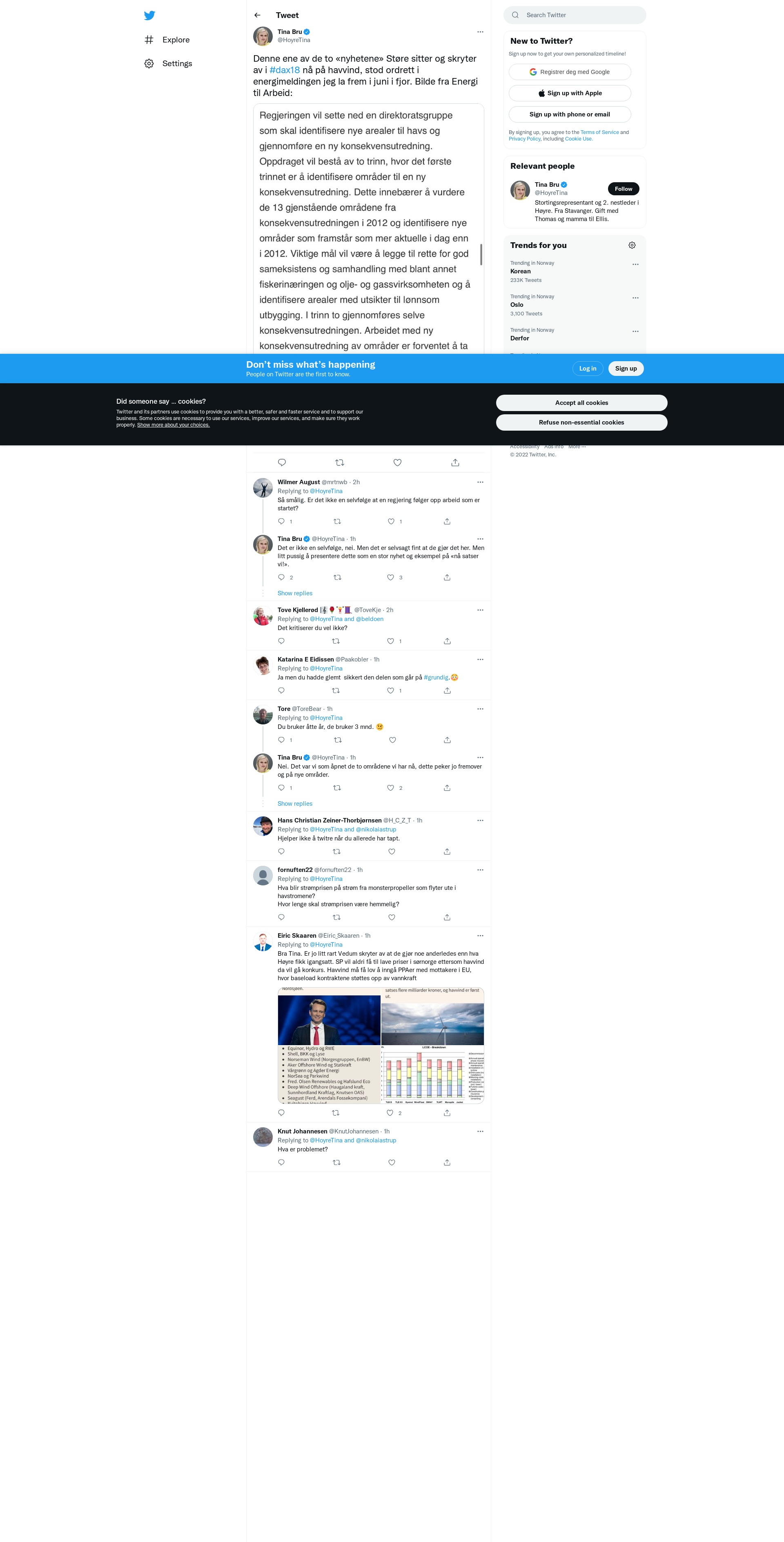Open the Cookie Use link
This screenshot has width=784, height=1542.
click(x=578, y=139)
